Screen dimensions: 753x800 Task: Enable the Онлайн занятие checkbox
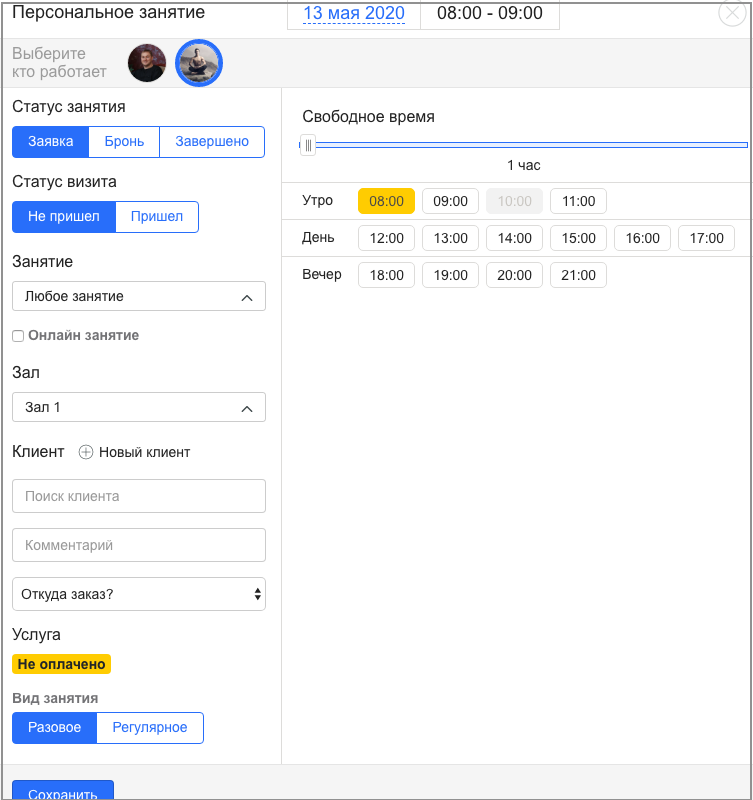click(x=18, y=336)
